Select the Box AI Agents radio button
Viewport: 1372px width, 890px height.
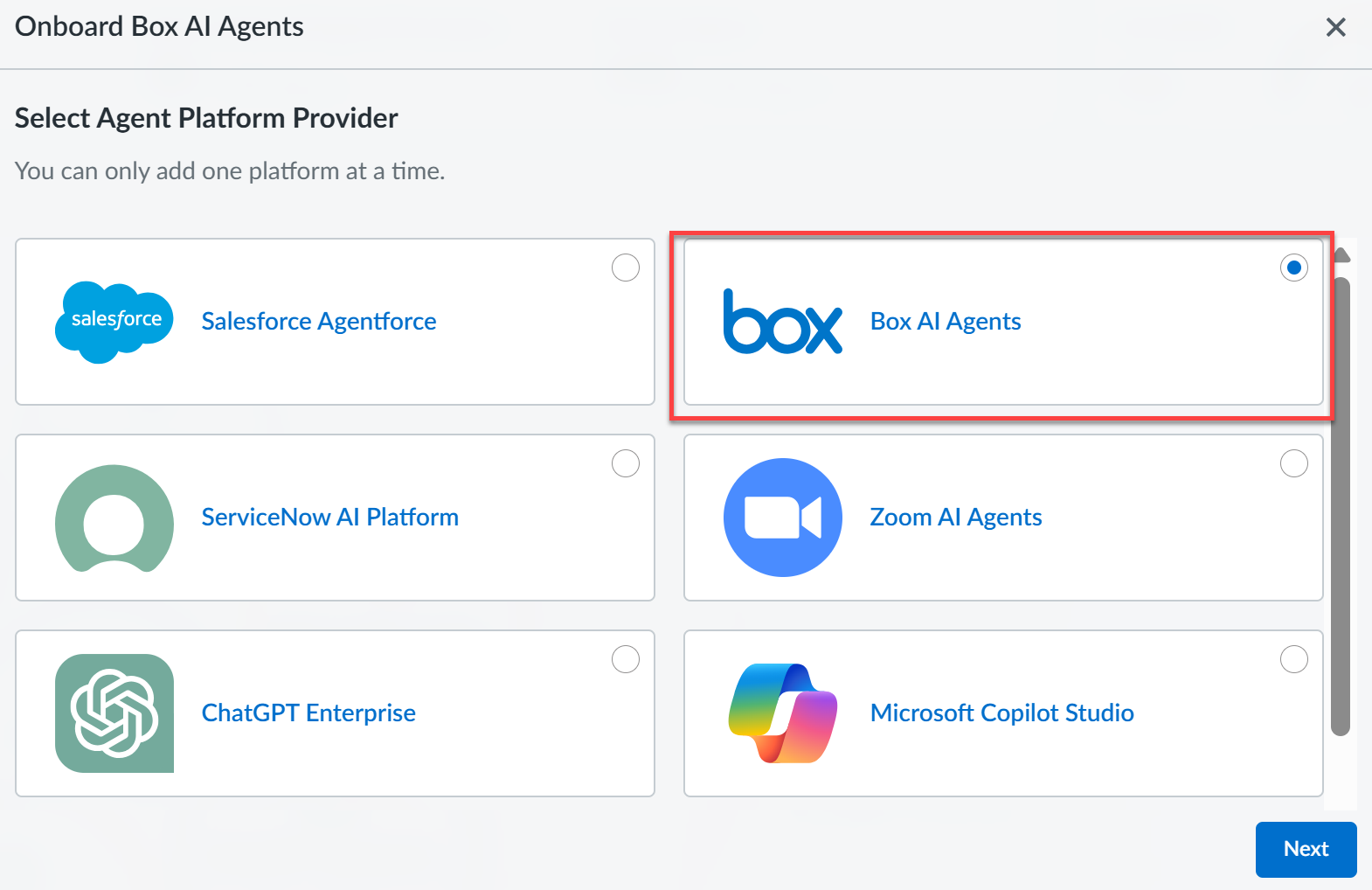pos(1294,268)
